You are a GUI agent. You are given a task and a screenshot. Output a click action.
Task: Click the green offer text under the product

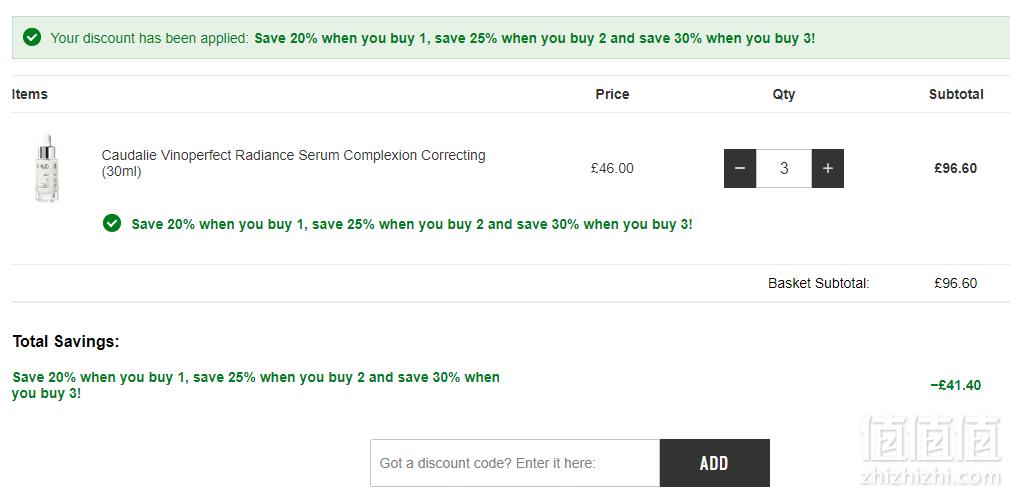point(412,224)
